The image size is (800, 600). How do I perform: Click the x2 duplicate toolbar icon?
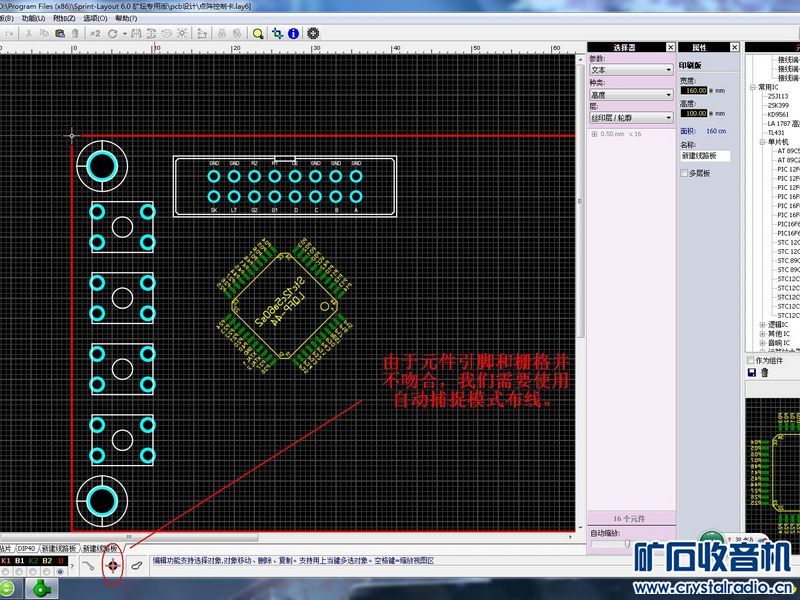click(x=95, y=34)
